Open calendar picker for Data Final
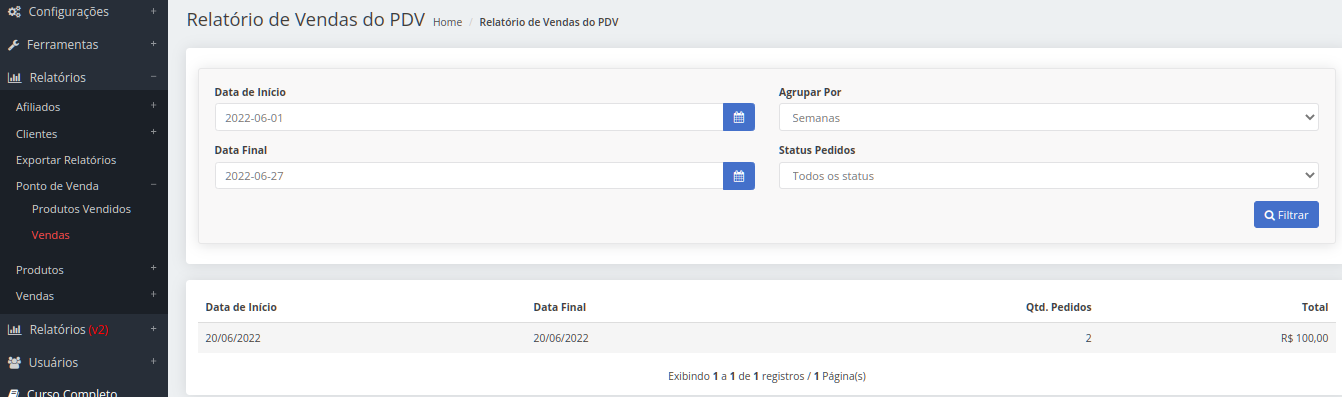This screenshot has width=1342, height=397. (739, 176)
